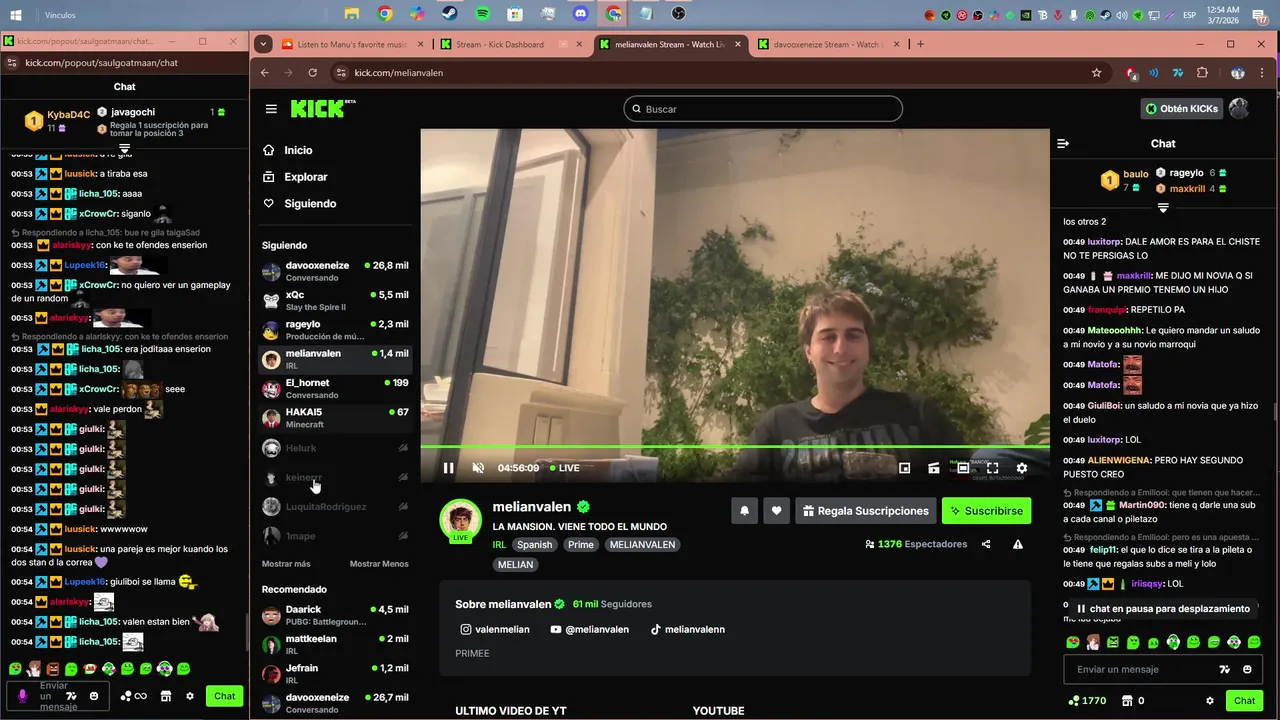Unmute the stream player volume
1280x720 pixels.
[x=478, y=468]
